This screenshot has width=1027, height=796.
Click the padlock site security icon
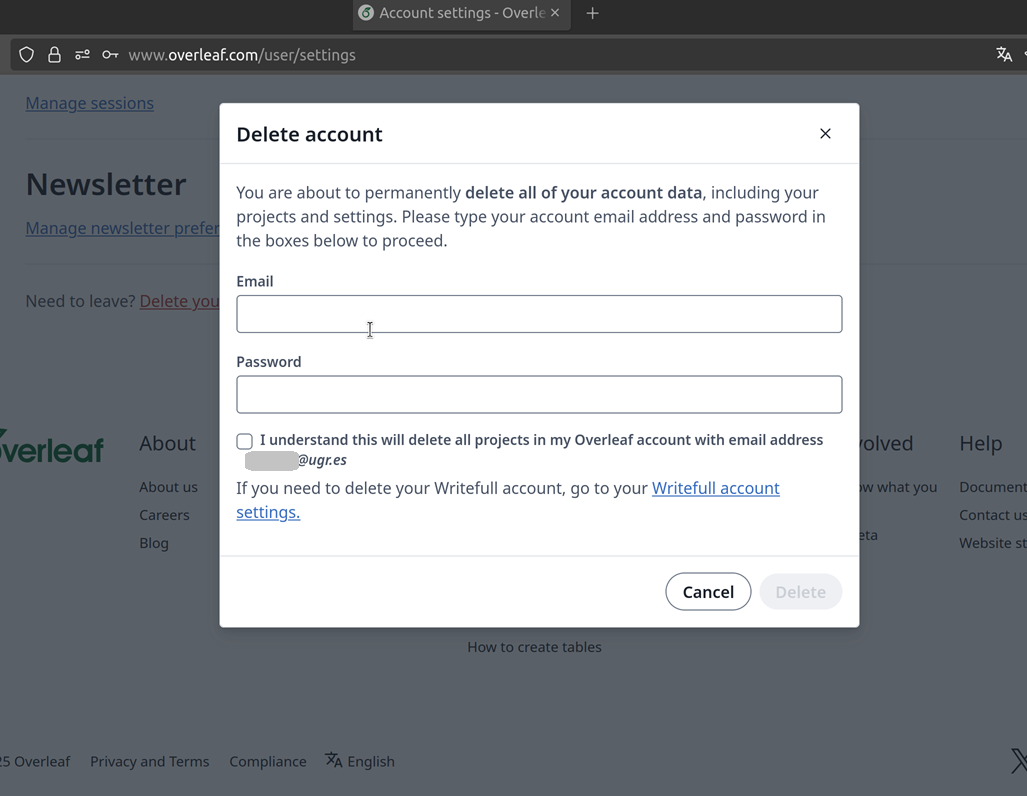point(55,55)
